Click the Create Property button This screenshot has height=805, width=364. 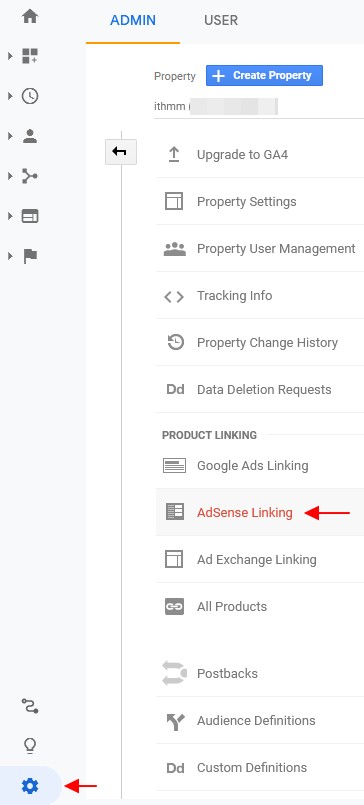(264, 75)
